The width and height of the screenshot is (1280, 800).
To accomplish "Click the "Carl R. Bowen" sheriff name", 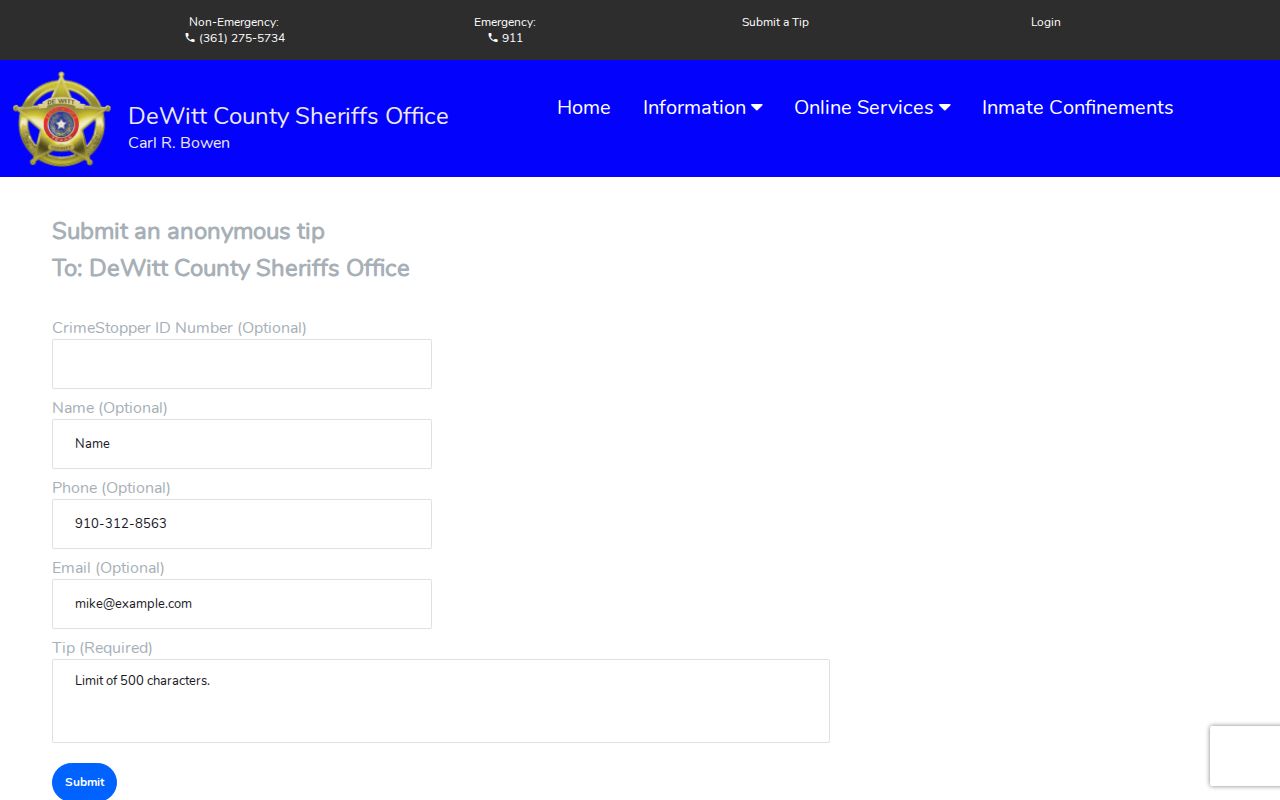I will tap(179, 143).
